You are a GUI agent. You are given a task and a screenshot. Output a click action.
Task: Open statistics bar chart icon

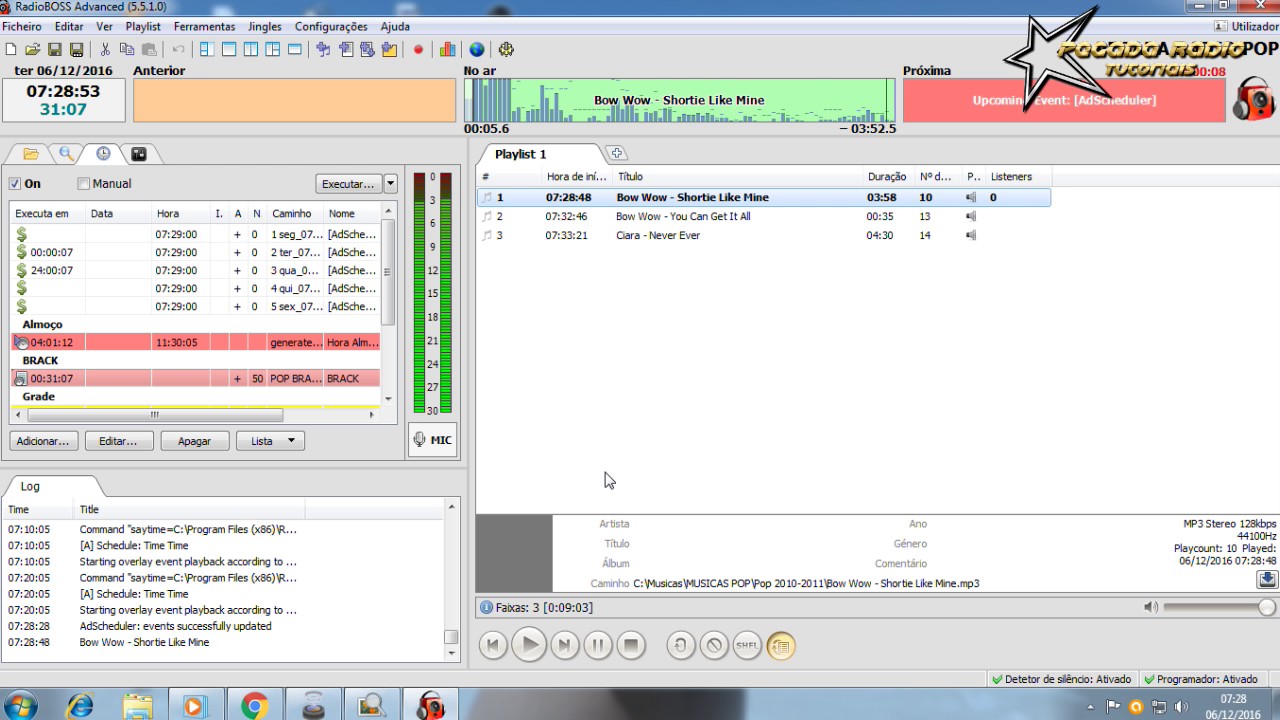click(x=447, y=49)
